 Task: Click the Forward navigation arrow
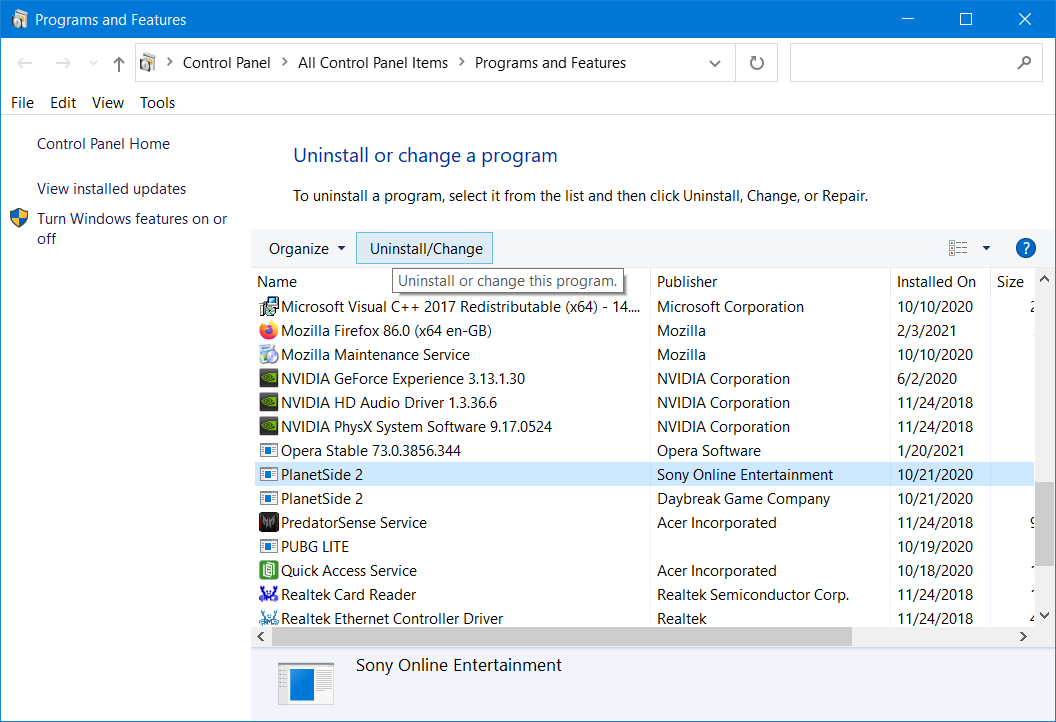click(63, 63)
